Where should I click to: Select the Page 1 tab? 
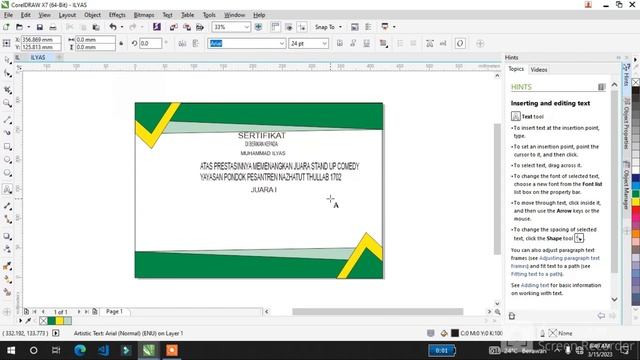coord(114,311)
